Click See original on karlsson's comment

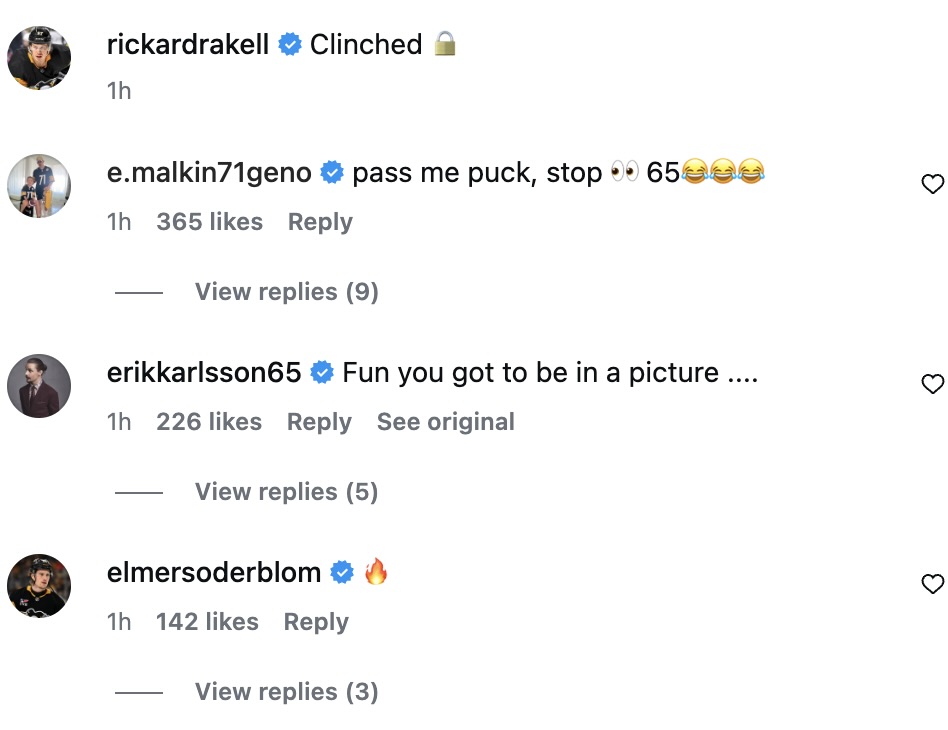click(x=445, y=422)
